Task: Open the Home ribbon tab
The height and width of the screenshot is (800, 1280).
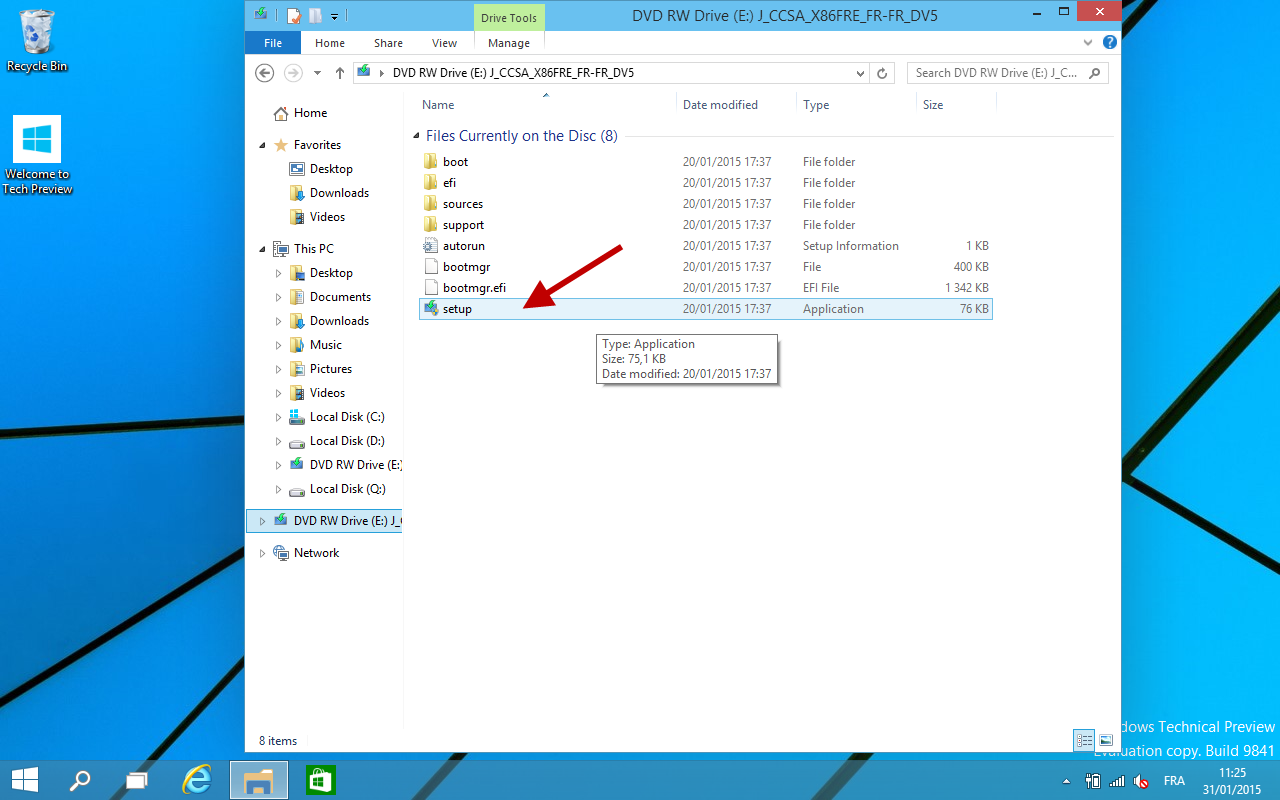Action: [x=330, y=43]
